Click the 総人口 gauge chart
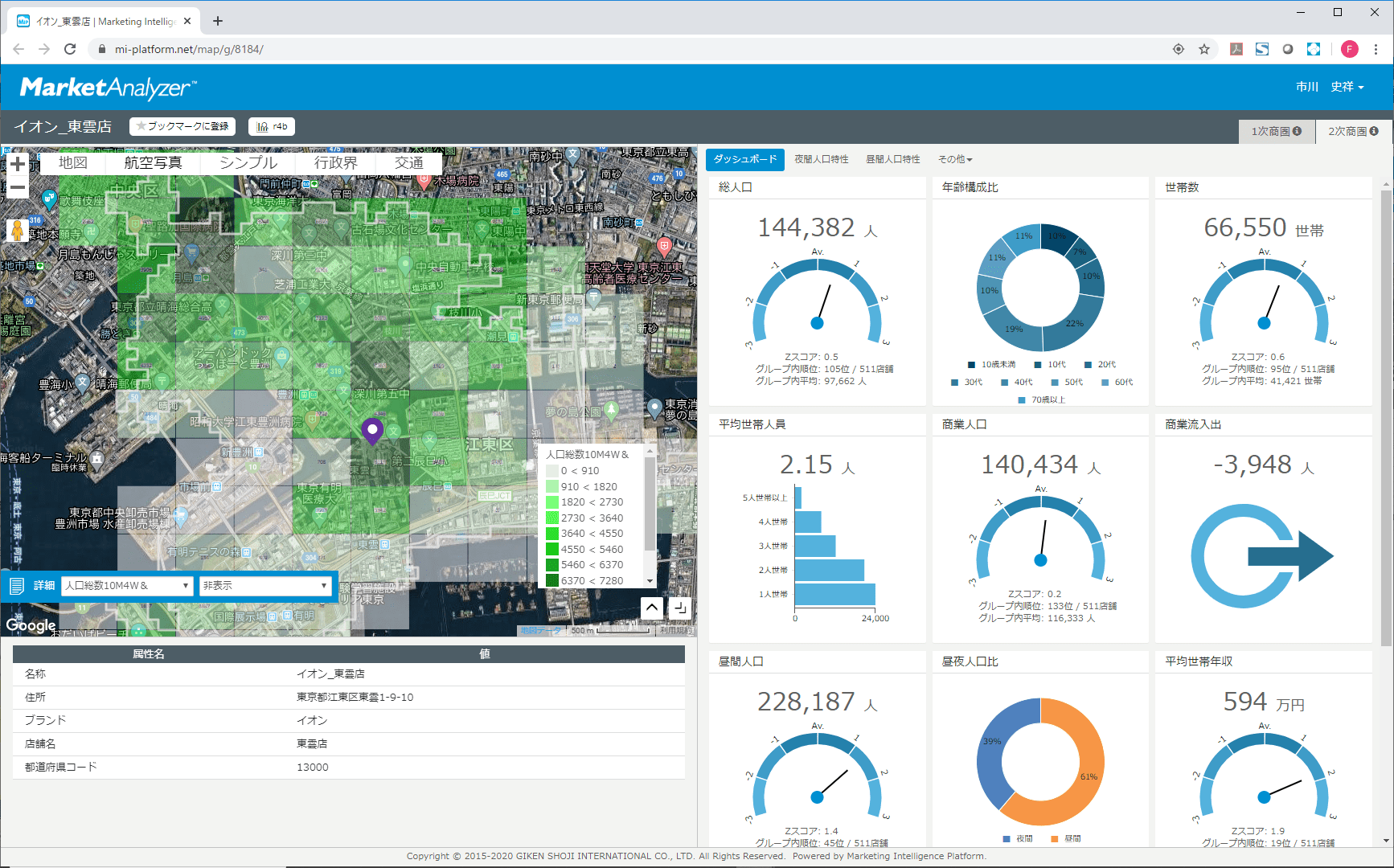1394x868 pixels. (818, 301)
